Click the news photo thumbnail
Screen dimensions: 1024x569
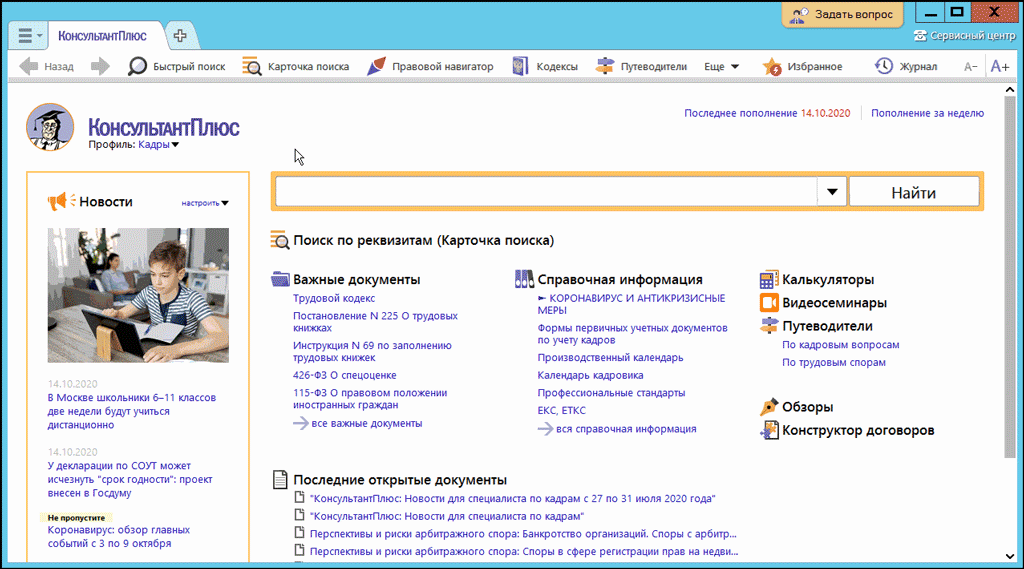tap(138, 295)
